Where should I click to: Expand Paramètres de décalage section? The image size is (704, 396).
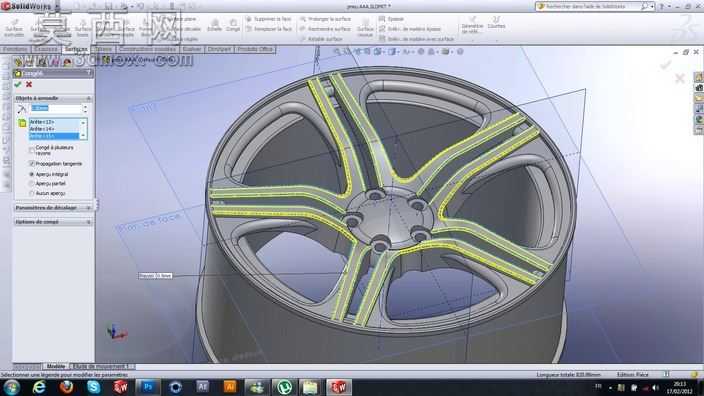pos(88,208)
